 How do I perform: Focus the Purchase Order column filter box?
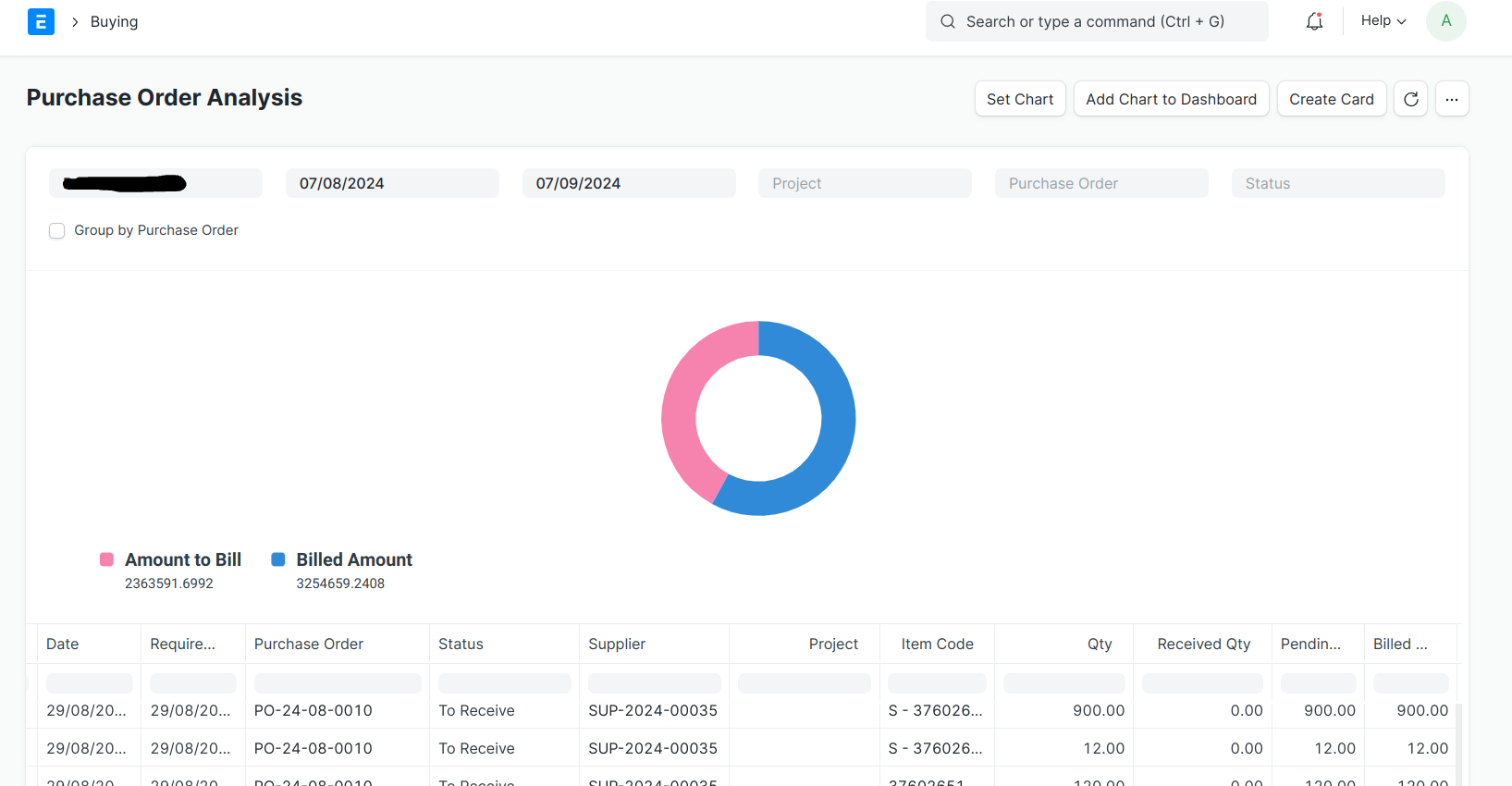[338, 683]
